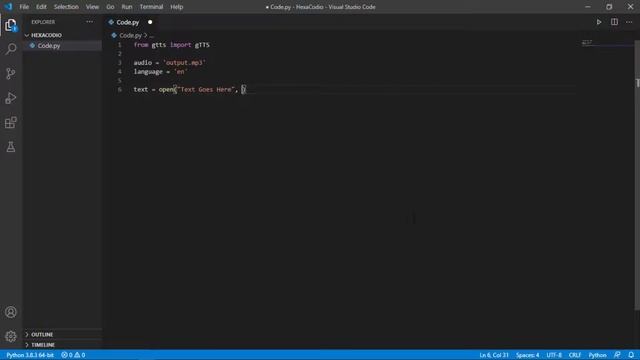The image size is (640, 360).
Task: Open the Edit menu
Action: (41, 7)
